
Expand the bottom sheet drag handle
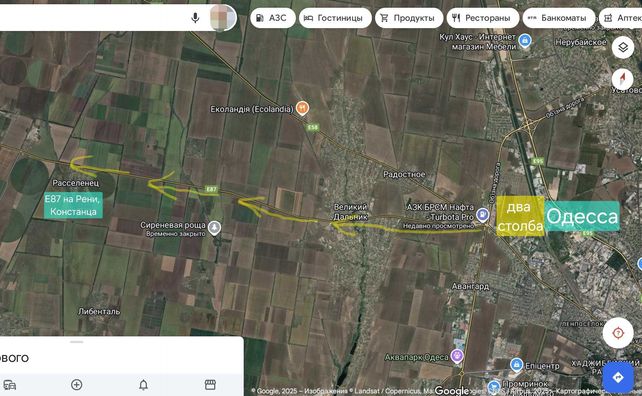pos(77,342)
